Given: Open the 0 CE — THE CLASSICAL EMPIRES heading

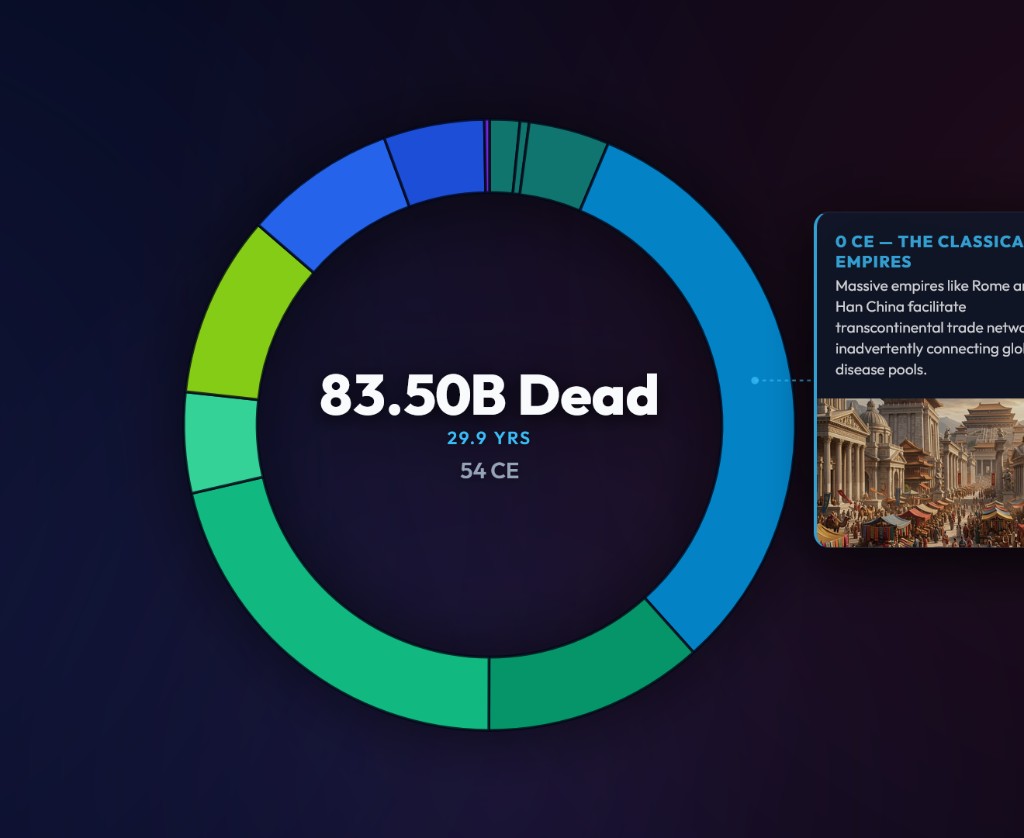Looking at the screenshot, I should coord(930,252).
